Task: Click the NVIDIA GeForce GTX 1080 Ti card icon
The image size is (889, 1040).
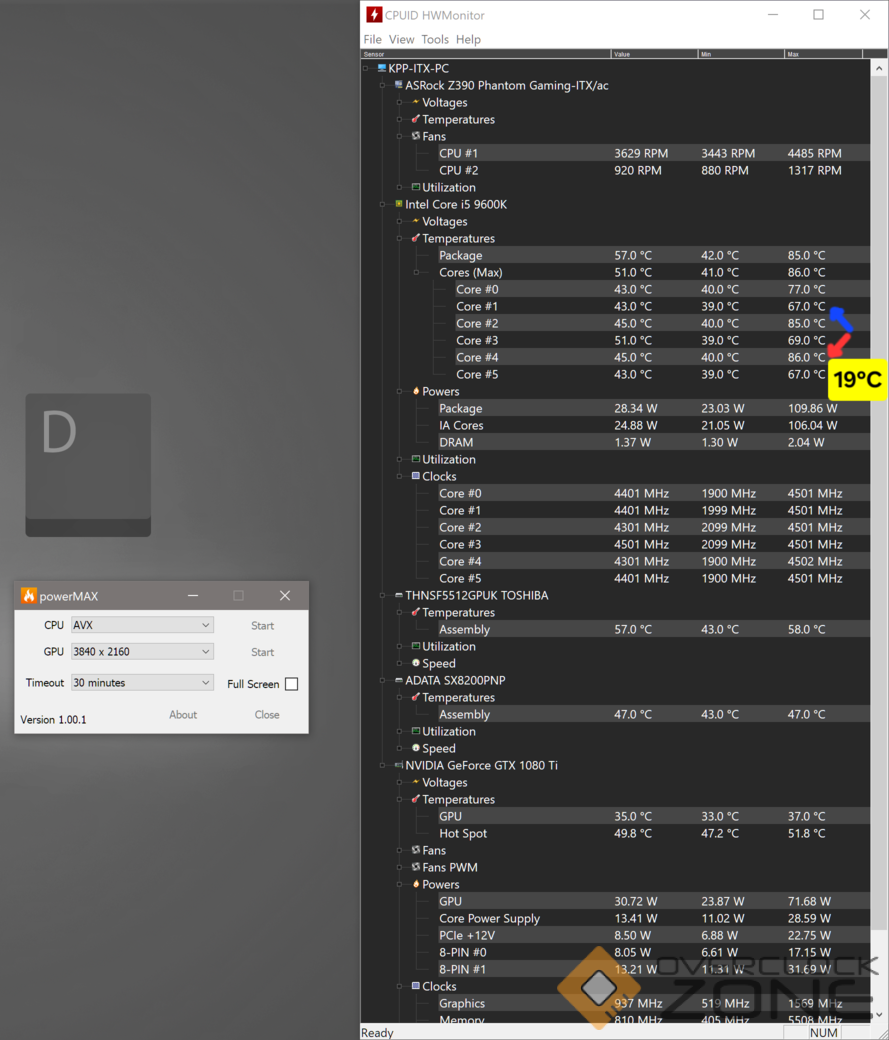Action: (x=399, y=765)
